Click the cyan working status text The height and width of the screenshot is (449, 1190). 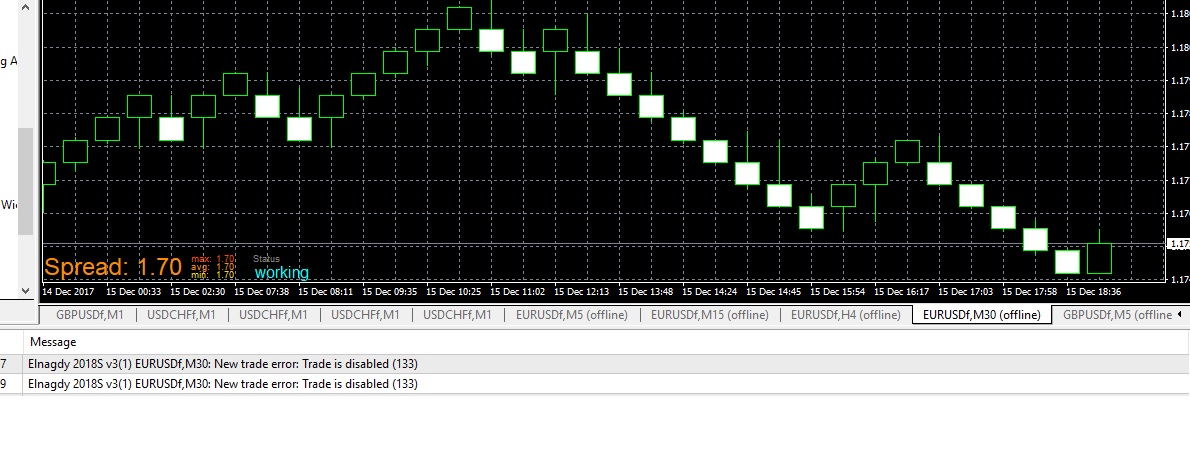click(x=282, y=272)
